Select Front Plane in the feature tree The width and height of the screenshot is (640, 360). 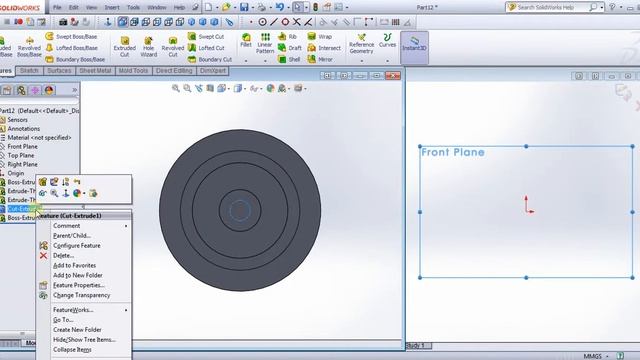point(22,147)
